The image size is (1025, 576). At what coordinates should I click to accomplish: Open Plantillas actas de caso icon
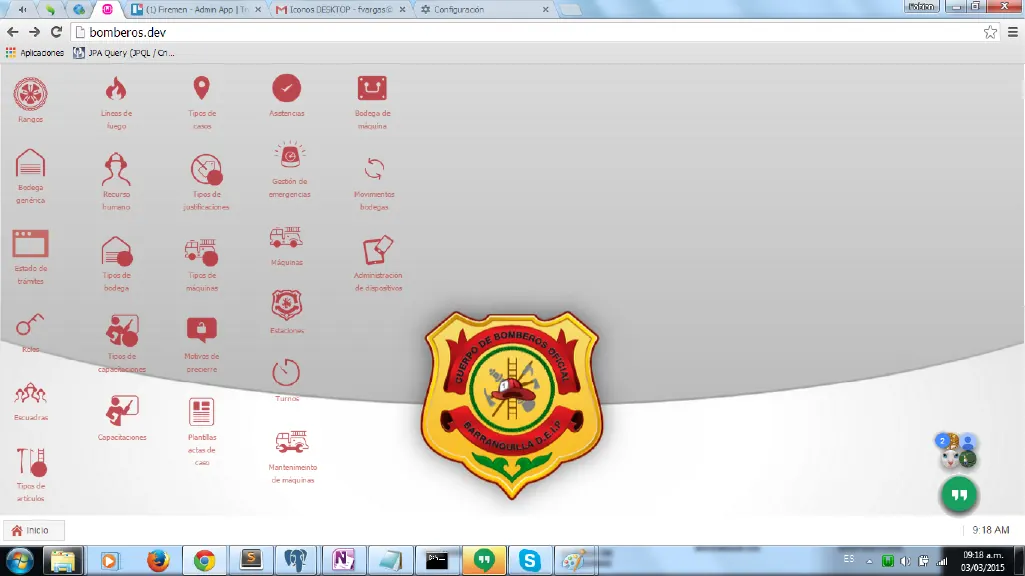click(x=201, y=412)
